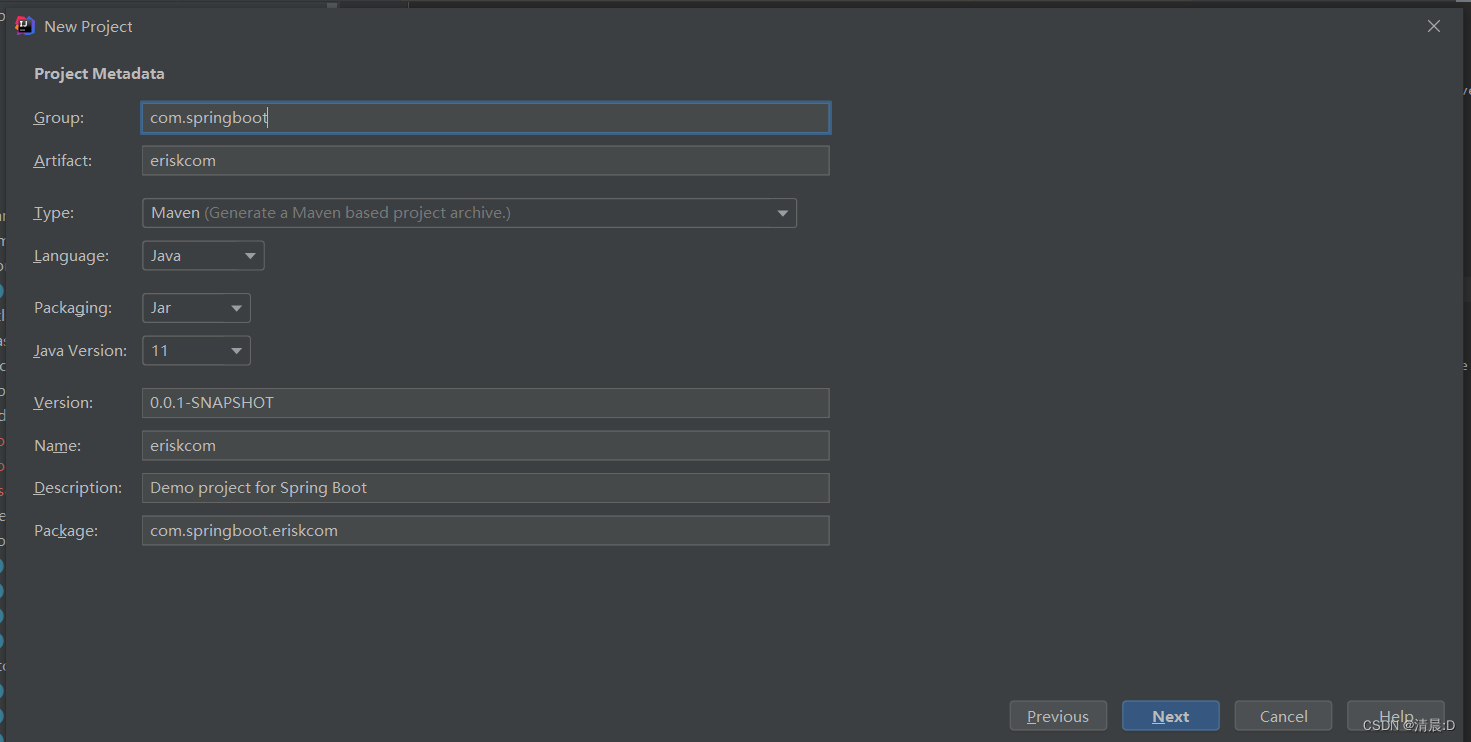The width and height of the screenshot is (1471, 742).
Task: Close the New Project dialog
Action: [x=1433, y=25]
